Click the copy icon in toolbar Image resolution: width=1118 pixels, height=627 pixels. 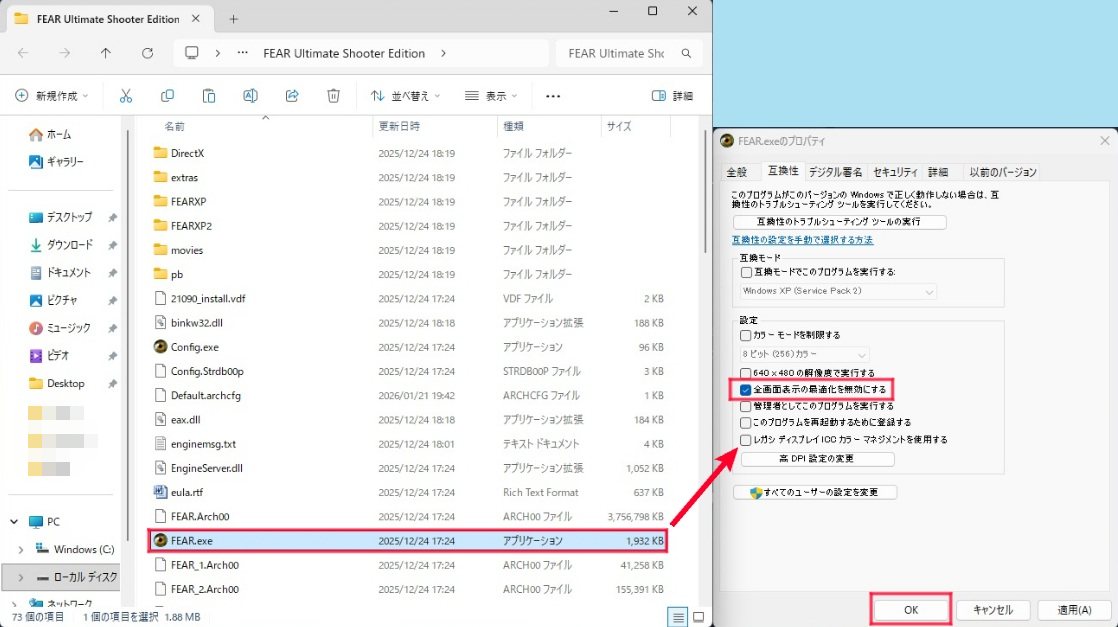tap(167, 96)
